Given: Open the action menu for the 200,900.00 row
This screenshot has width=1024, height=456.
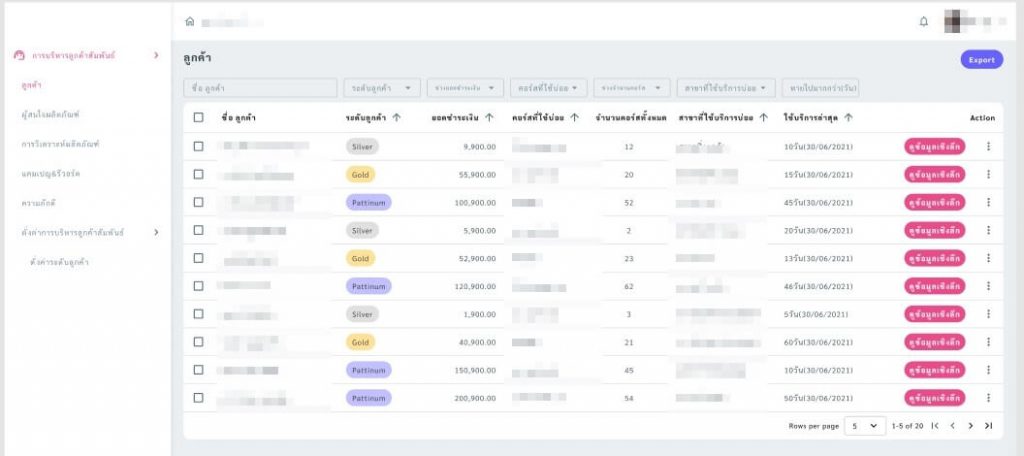Looking at the screenshot, I should [x=988, y=398].
